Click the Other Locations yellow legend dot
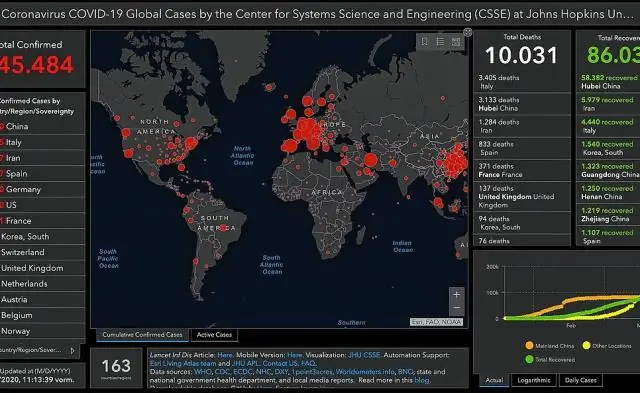 [x=587, y=346]
